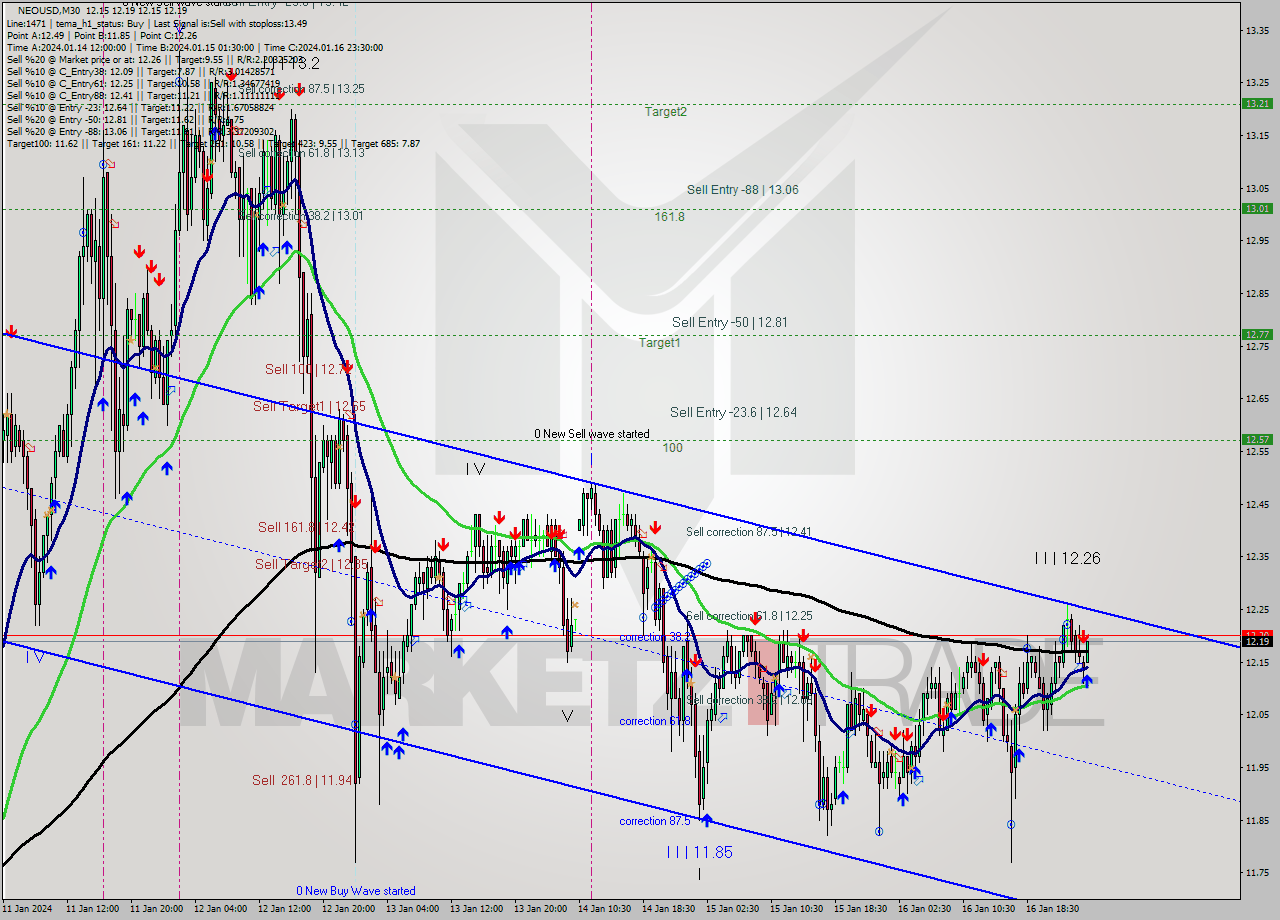The width and height of the screenshot is (1280, 920).
Task: Click '12 Jan 04:00' on the time axis
Action: (x=219, y=909)
